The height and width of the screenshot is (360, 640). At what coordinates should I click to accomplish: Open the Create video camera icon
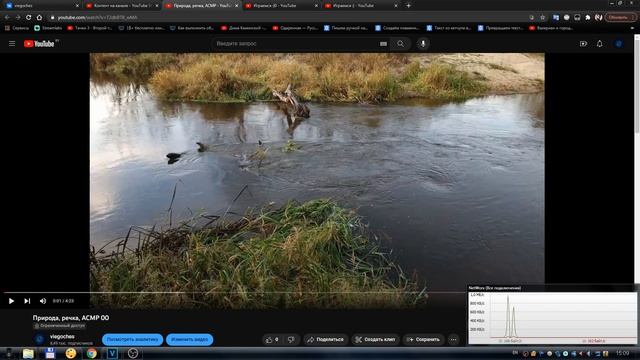(583, 43)
